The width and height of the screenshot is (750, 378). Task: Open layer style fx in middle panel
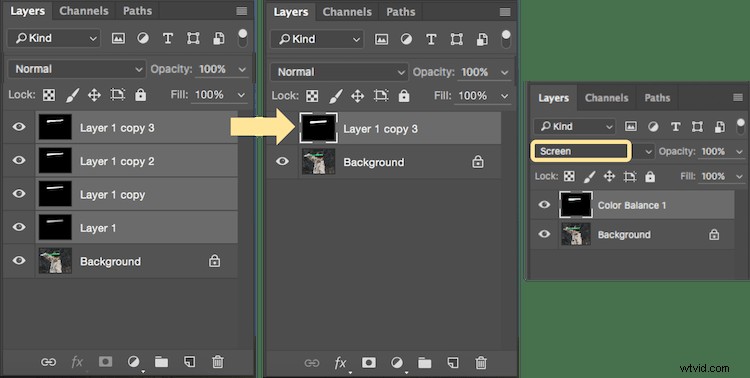pyautogui.click(x=340, y=363)
